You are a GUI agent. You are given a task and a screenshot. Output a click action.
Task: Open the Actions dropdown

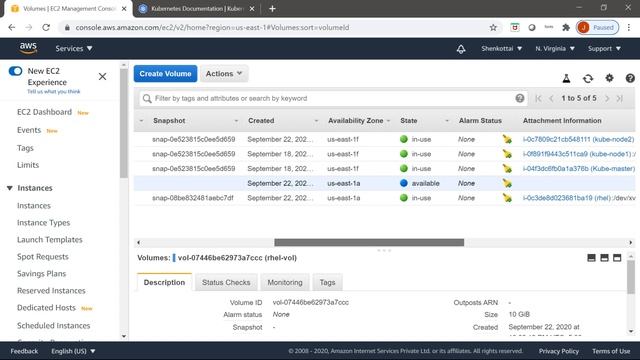pos(224,74)
